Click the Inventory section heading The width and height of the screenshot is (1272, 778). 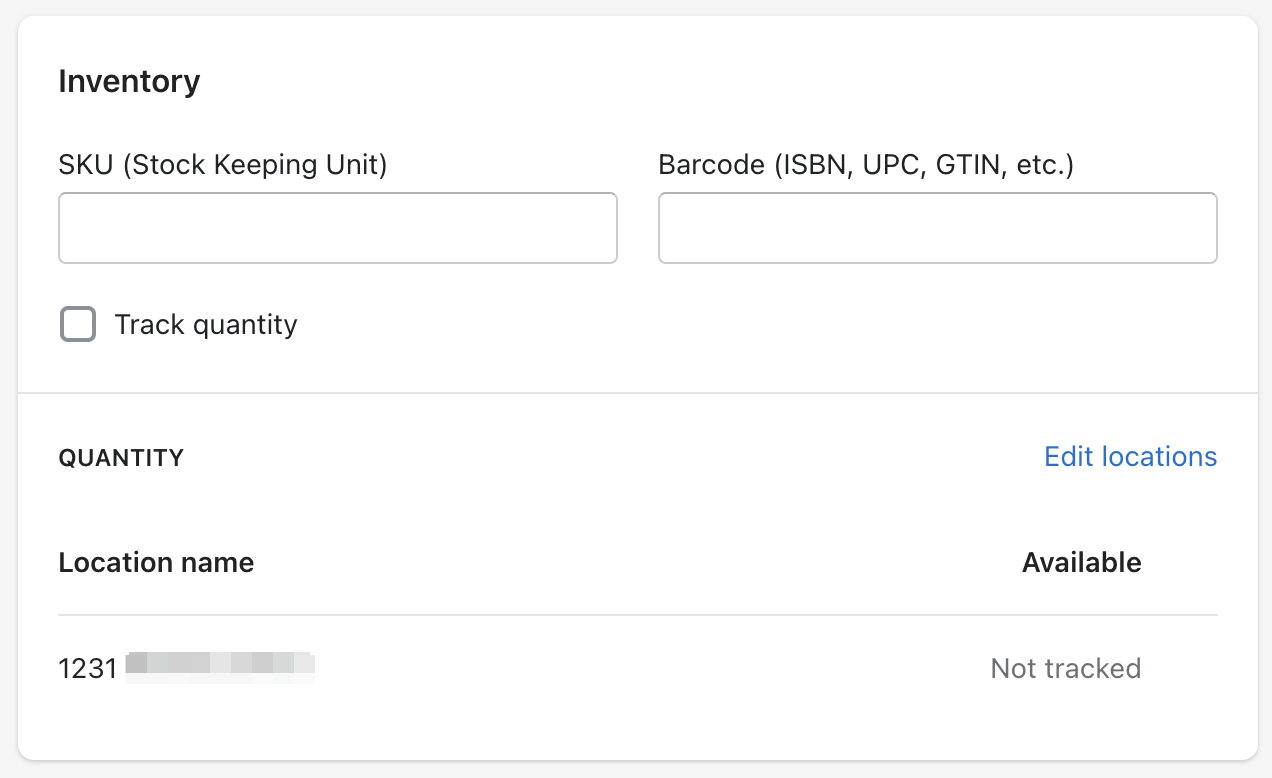(129, 81)
